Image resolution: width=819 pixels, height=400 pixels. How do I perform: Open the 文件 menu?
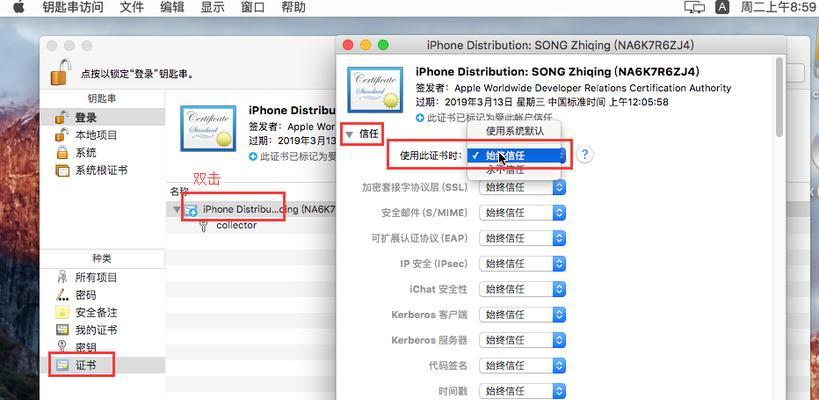coord(132,7)
